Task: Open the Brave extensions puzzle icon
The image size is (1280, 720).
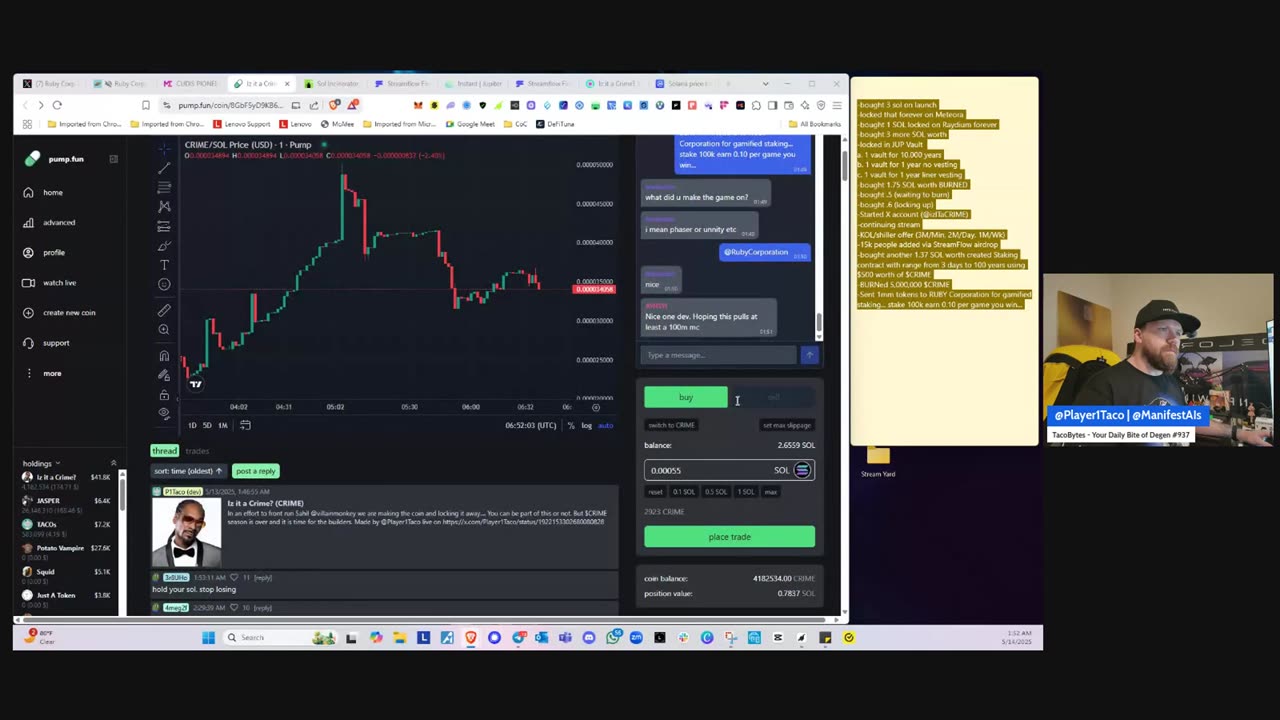Action: pyautogui.click(x=756, y=105)
